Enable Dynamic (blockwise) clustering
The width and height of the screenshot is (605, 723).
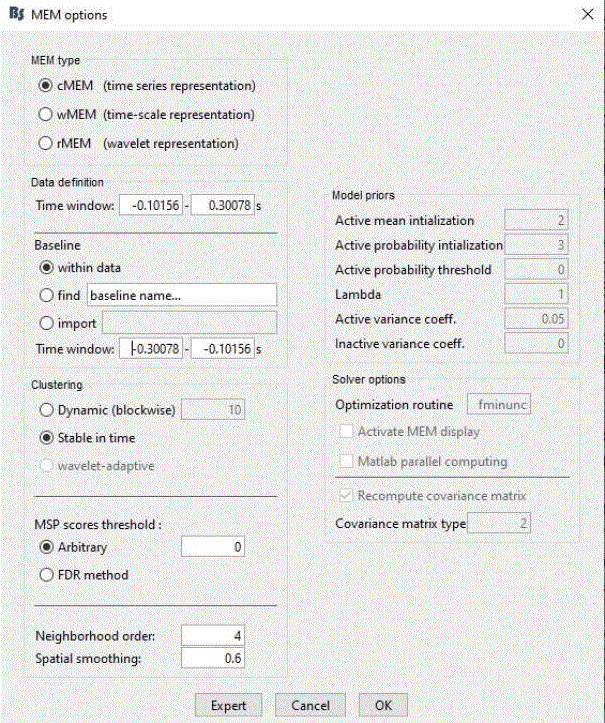click(x=46, y=410)
